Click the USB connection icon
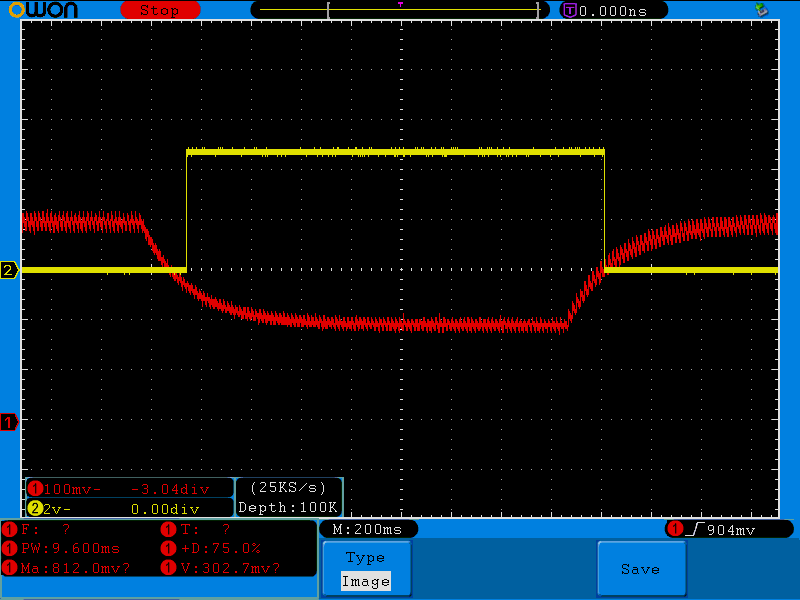Screen dimensions: 800x600 (x=762, y=9)
